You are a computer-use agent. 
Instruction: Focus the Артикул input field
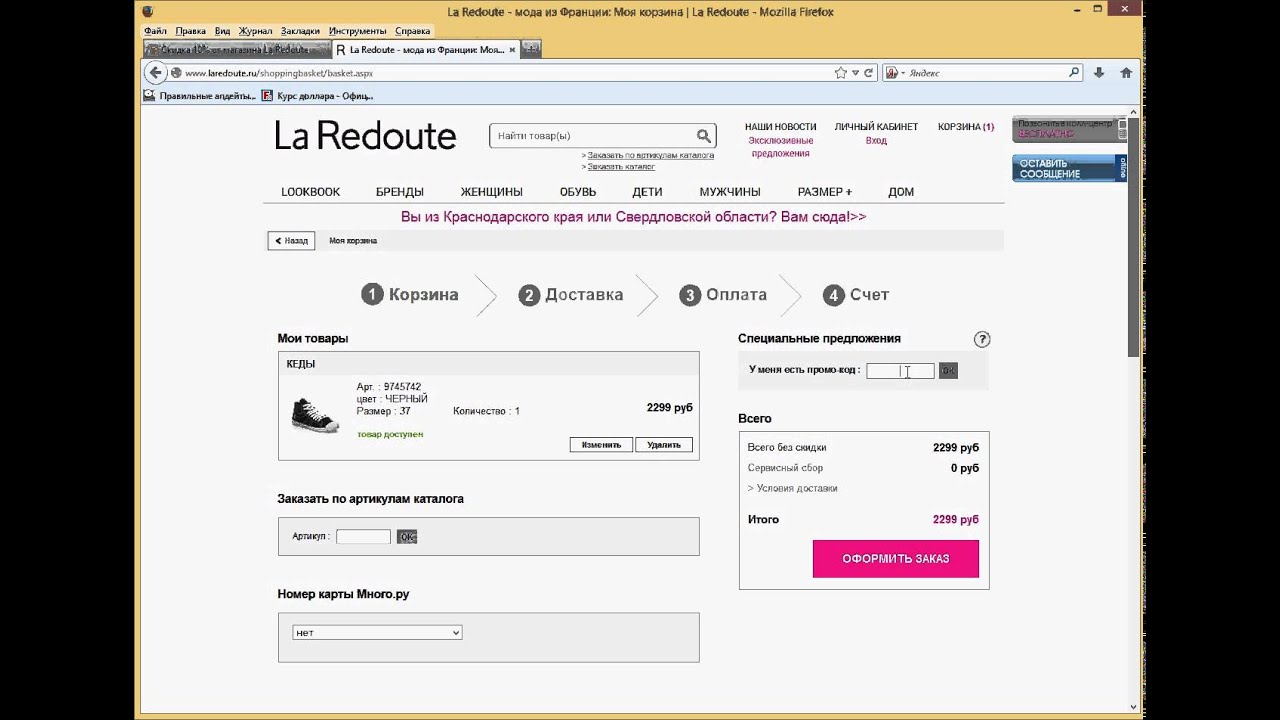pyautogui.click(x=363, y=537)
